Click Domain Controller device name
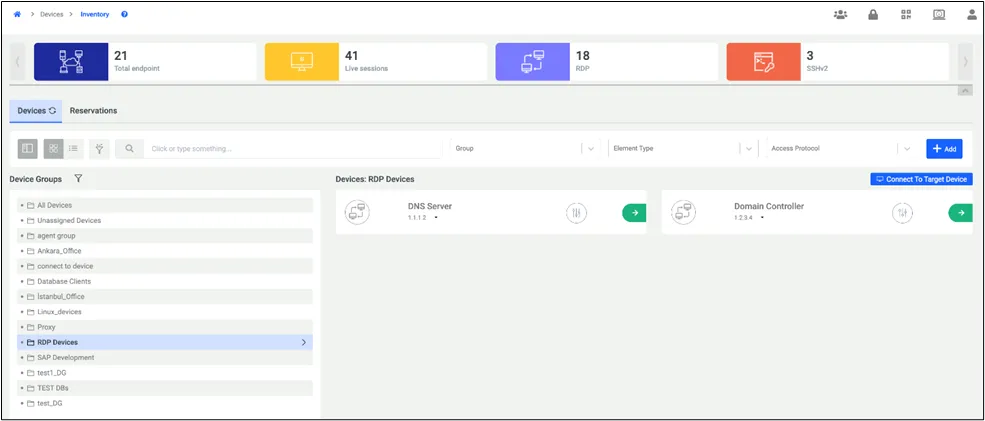The height and width of the screenshot is (421, 985). pyautogui.click(x=769, y=206)
